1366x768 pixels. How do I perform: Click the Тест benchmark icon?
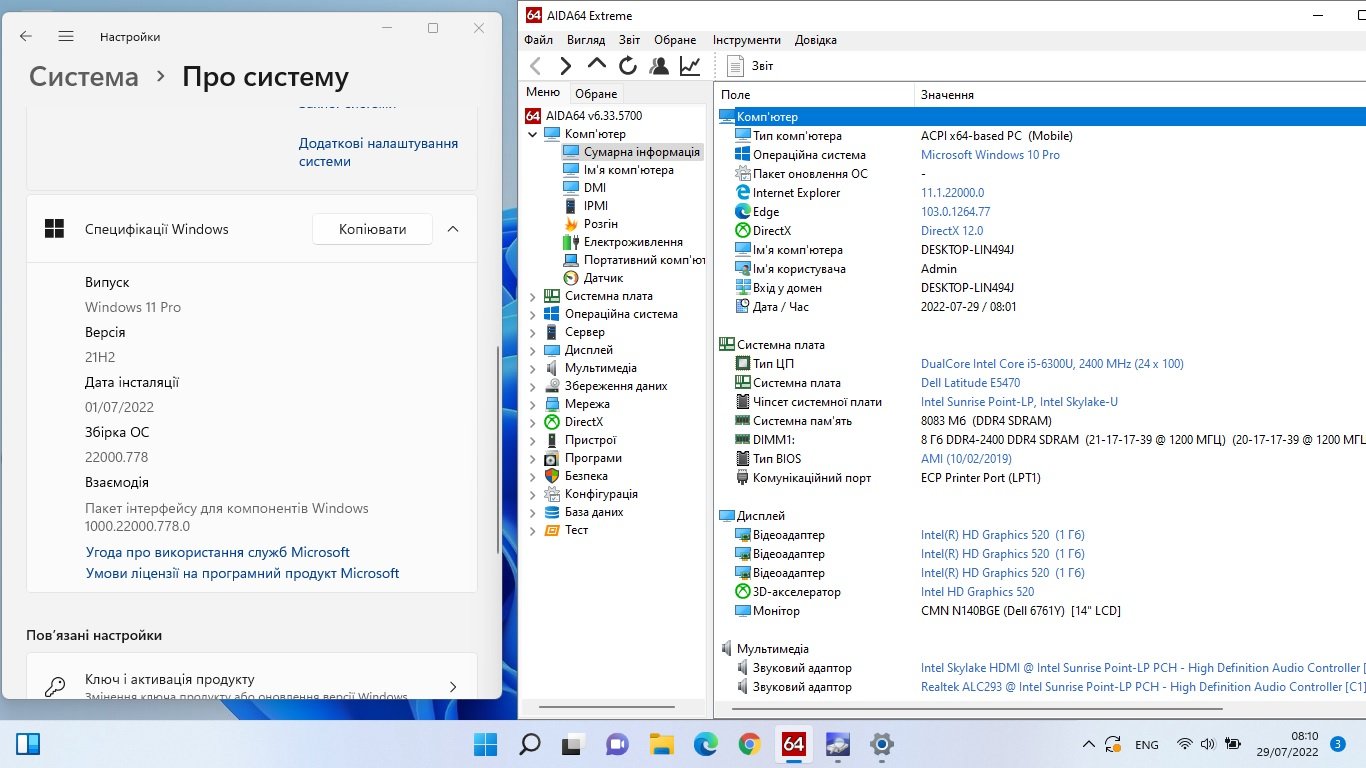[x=552, y=530]
